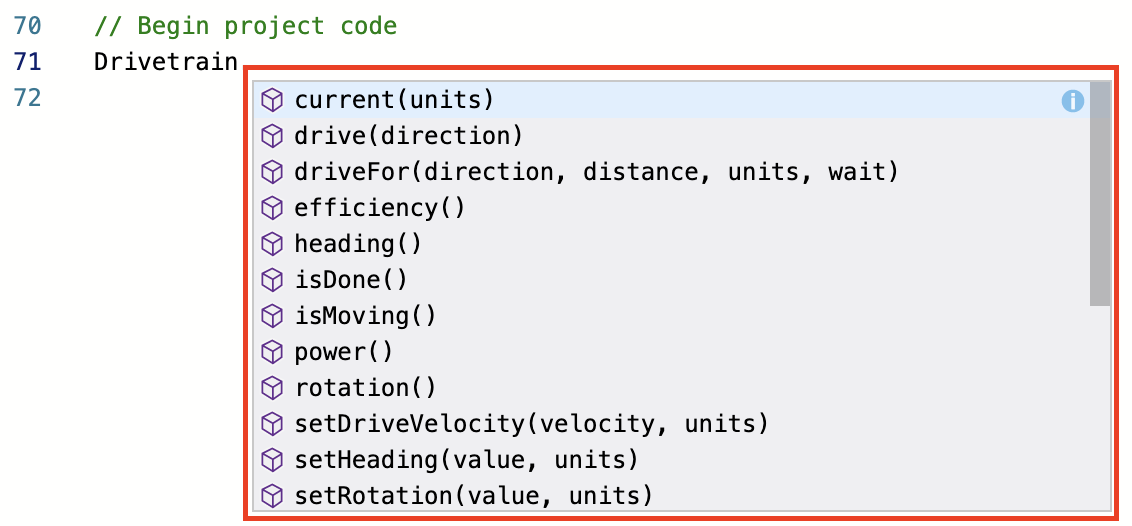The image size is (1132, 526).
Task: Click the cube icon next to isDone()
Action: [271, 280]
